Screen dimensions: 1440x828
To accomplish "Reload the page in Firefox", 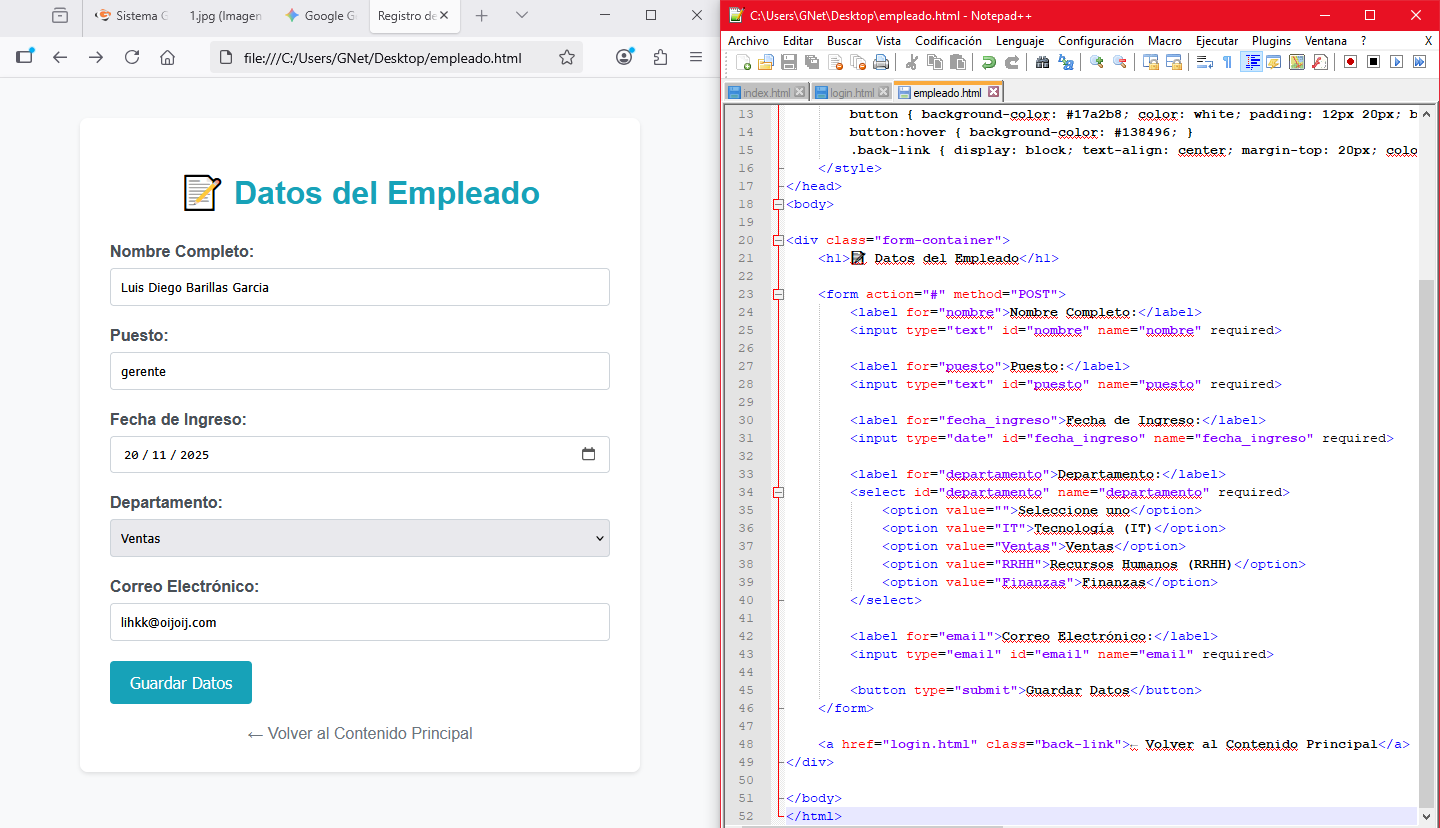I will [132, 58].
